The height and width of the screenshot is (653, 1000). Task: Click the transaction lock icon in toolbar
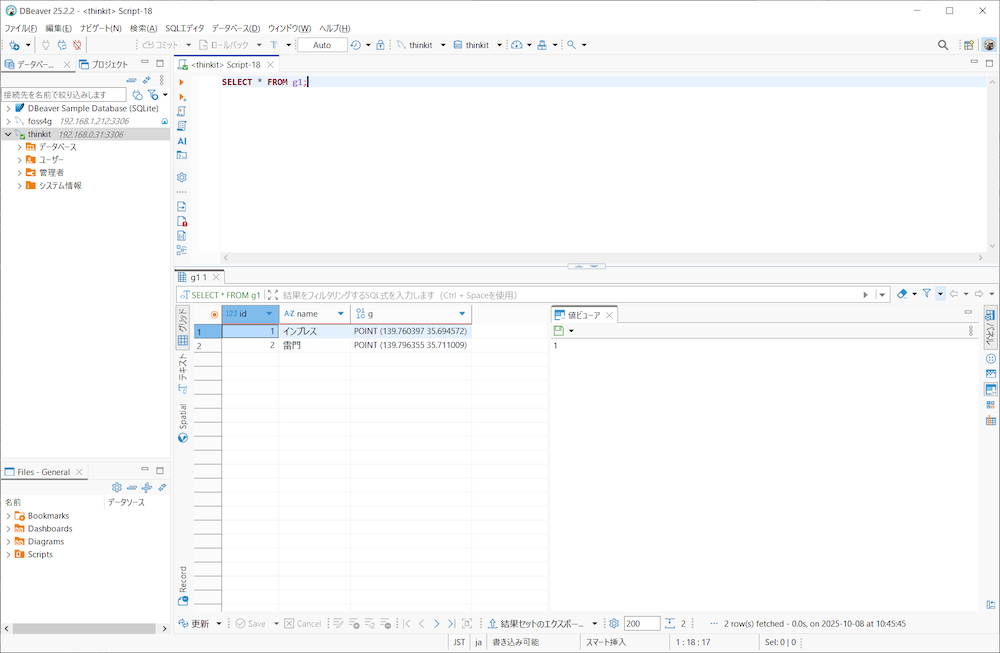(380, 45)
